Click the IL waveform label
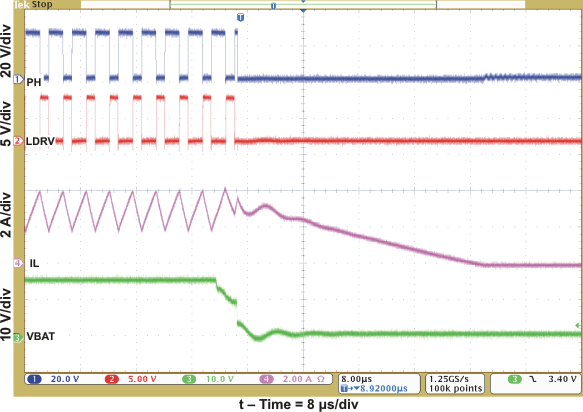The image size is (583, 412). 34,263
